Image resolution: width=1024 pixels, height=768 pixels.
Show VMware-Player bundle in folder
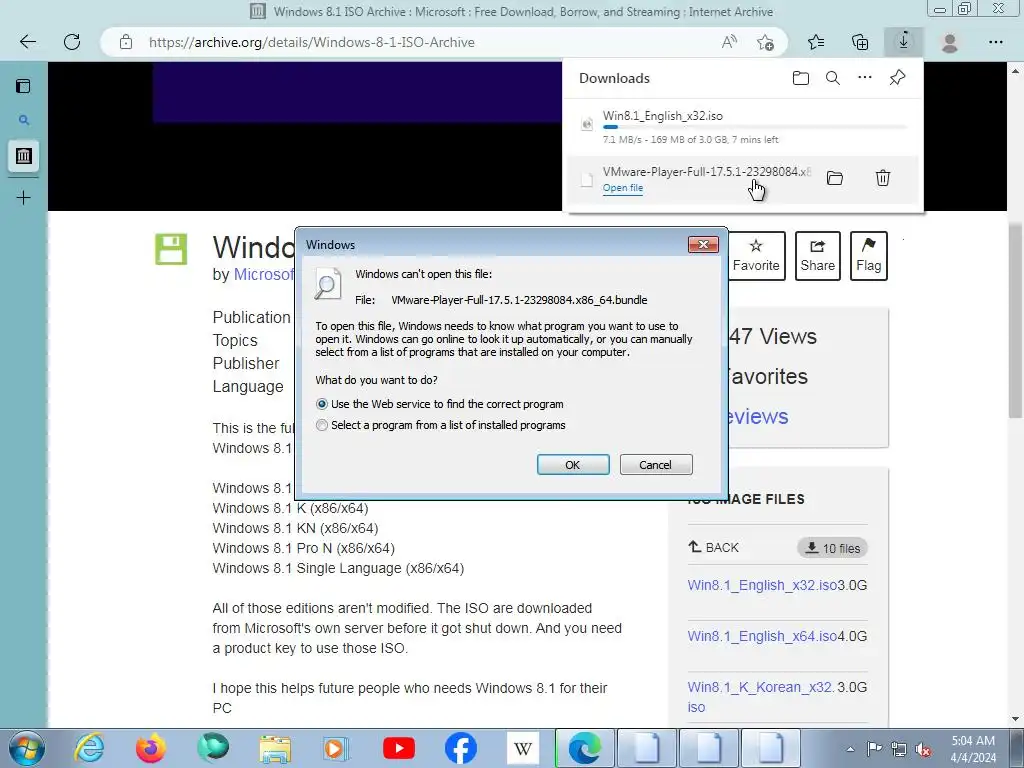835,178
